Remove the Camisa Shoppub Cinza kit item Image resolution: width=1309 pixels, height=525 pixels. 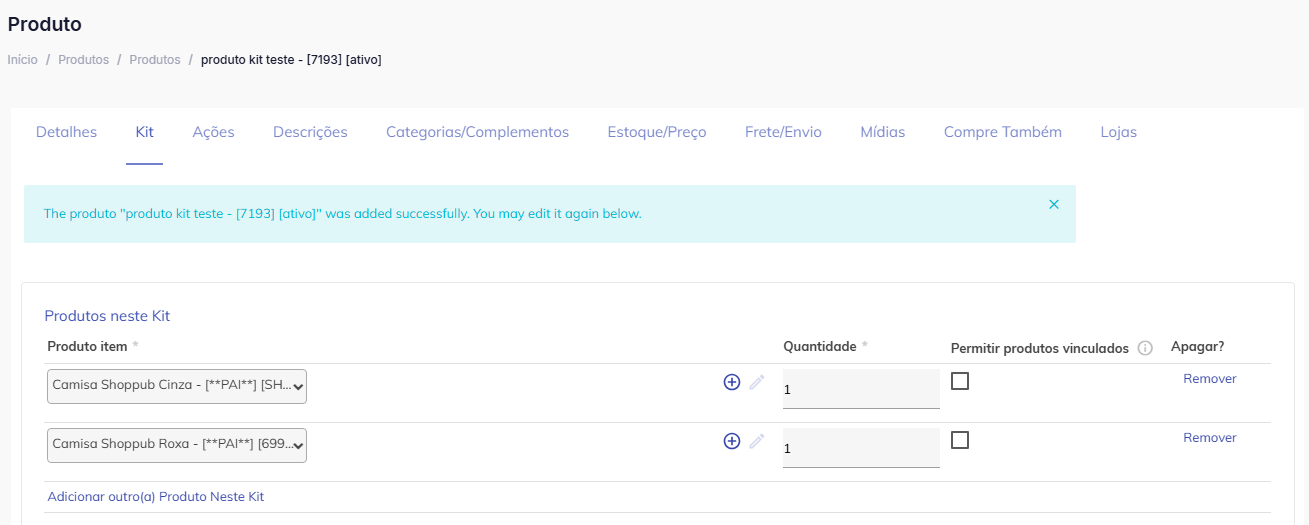click(1209, 379)
